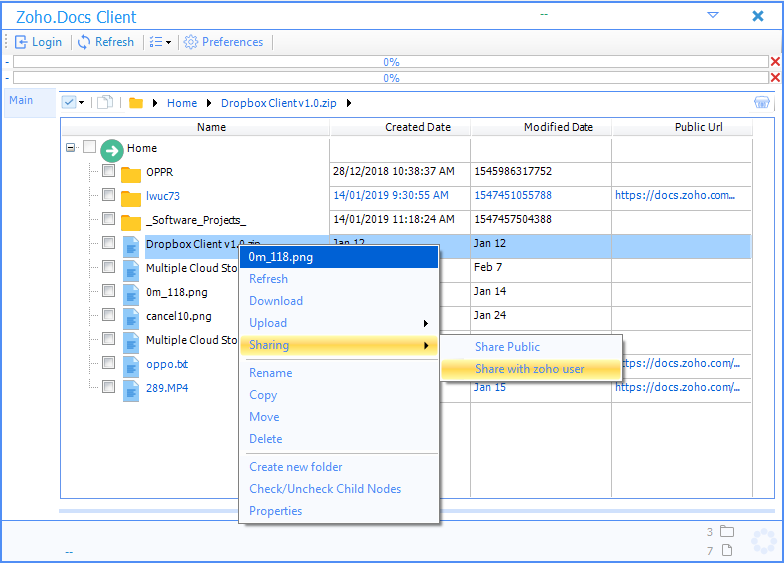Screen dimensions: 784x563
Task: Click the OPPR folder icon
Action: 130,174
